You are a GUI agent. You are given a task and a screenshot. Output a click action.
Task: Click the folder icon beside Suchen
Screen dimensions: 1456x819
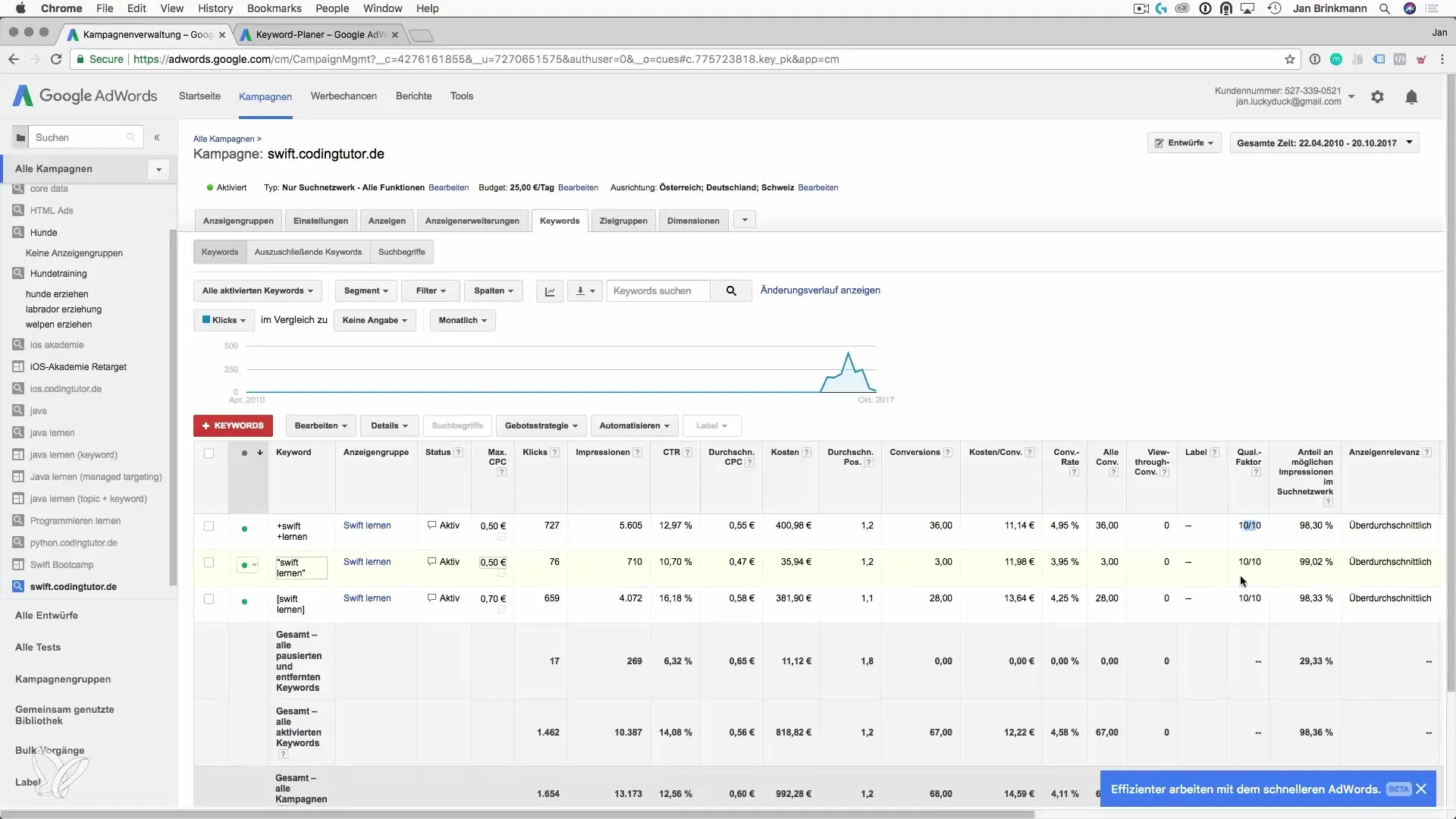pyautogui.click(x=20, y=137)
